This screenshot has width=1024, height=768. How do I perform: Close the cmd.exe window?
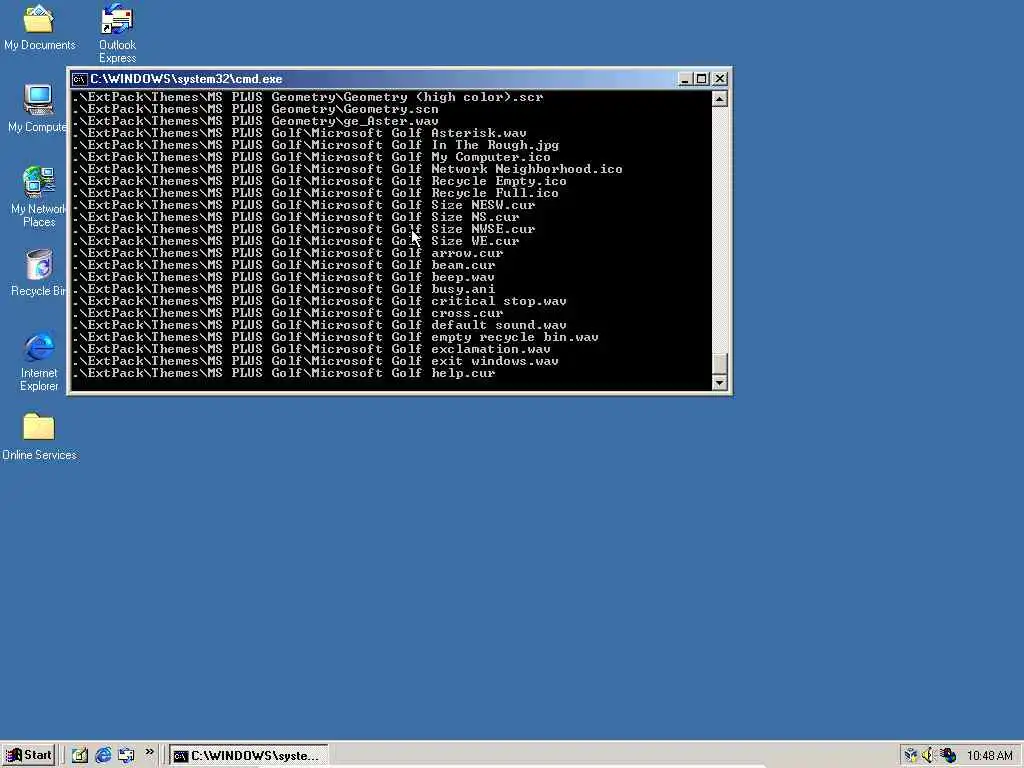click(720, 79)
